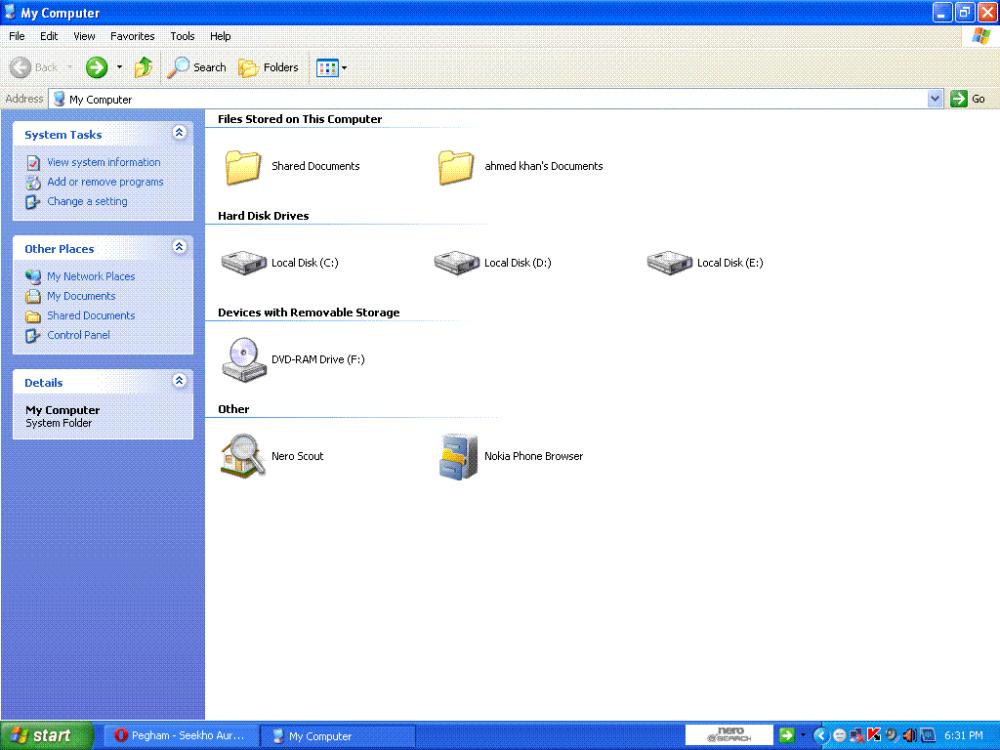The width and height of the screenshot is (1000, 750).
Task: Toggle the Folders pane button
Action: pos(269,67)
